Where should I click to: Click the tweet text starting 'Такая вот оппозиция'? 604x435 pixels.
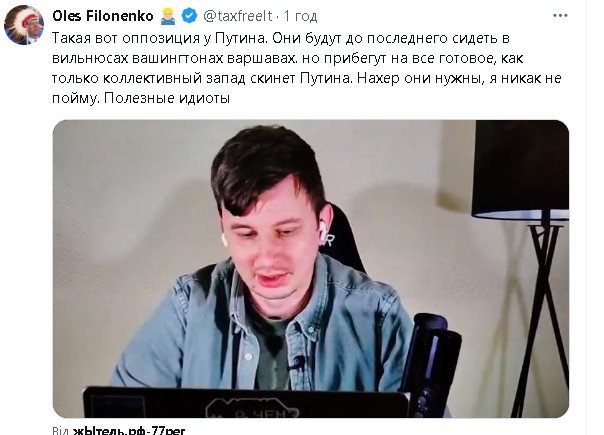point(307,68)
